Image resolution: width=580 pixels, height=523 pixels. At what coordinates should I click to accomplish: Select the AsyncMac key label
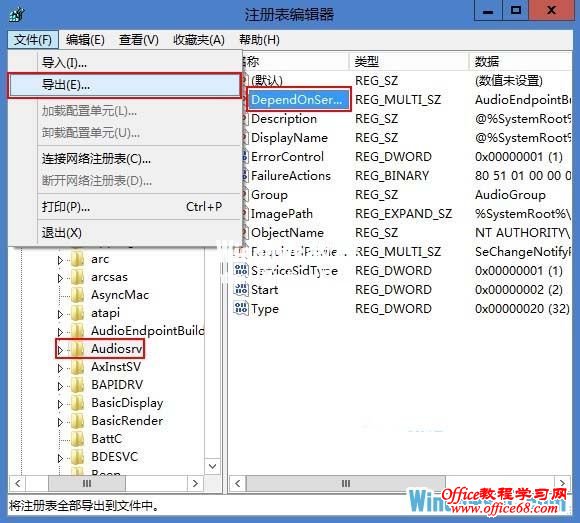[120, 295]
